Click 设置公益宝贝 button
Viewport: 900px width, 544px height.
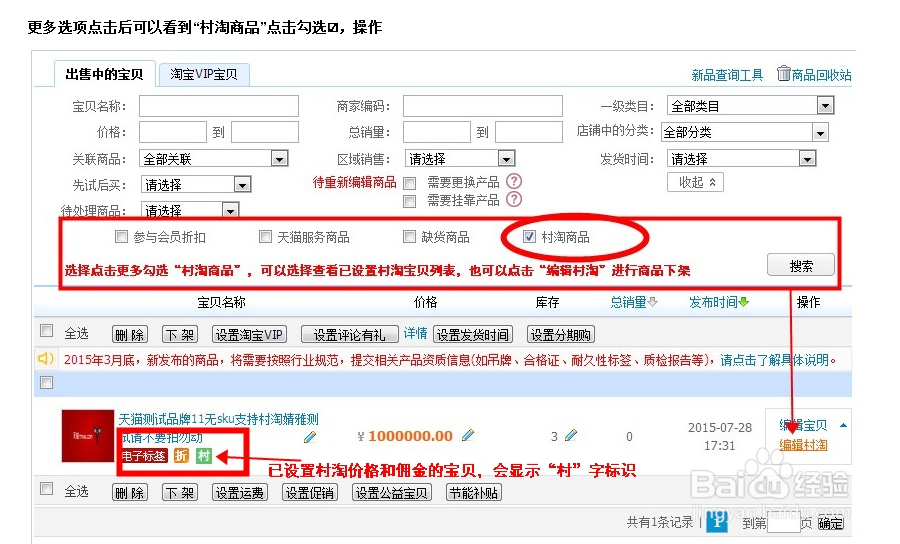click(391, 492)
